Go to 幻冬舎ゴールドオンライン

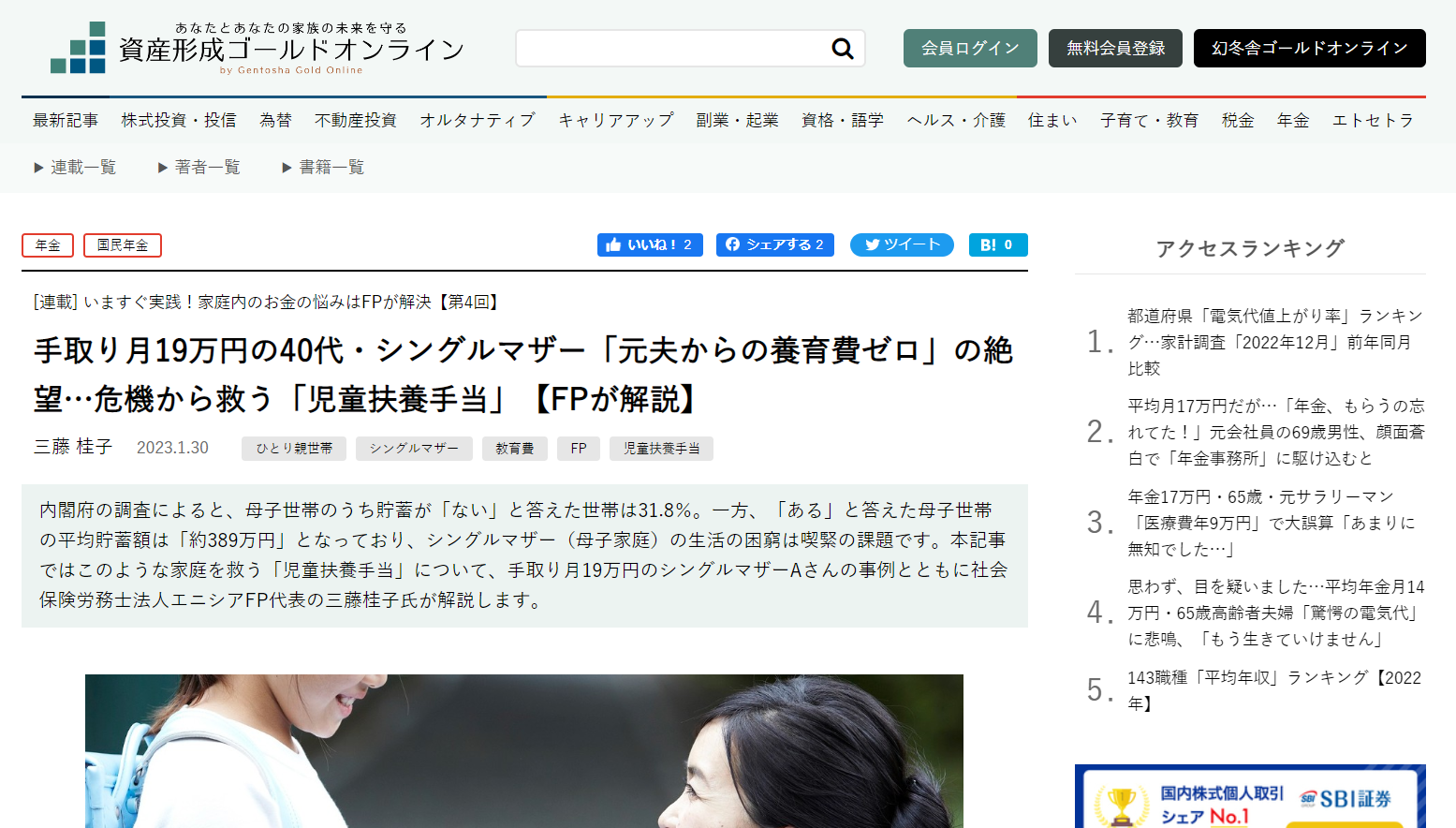(1309, 48)
